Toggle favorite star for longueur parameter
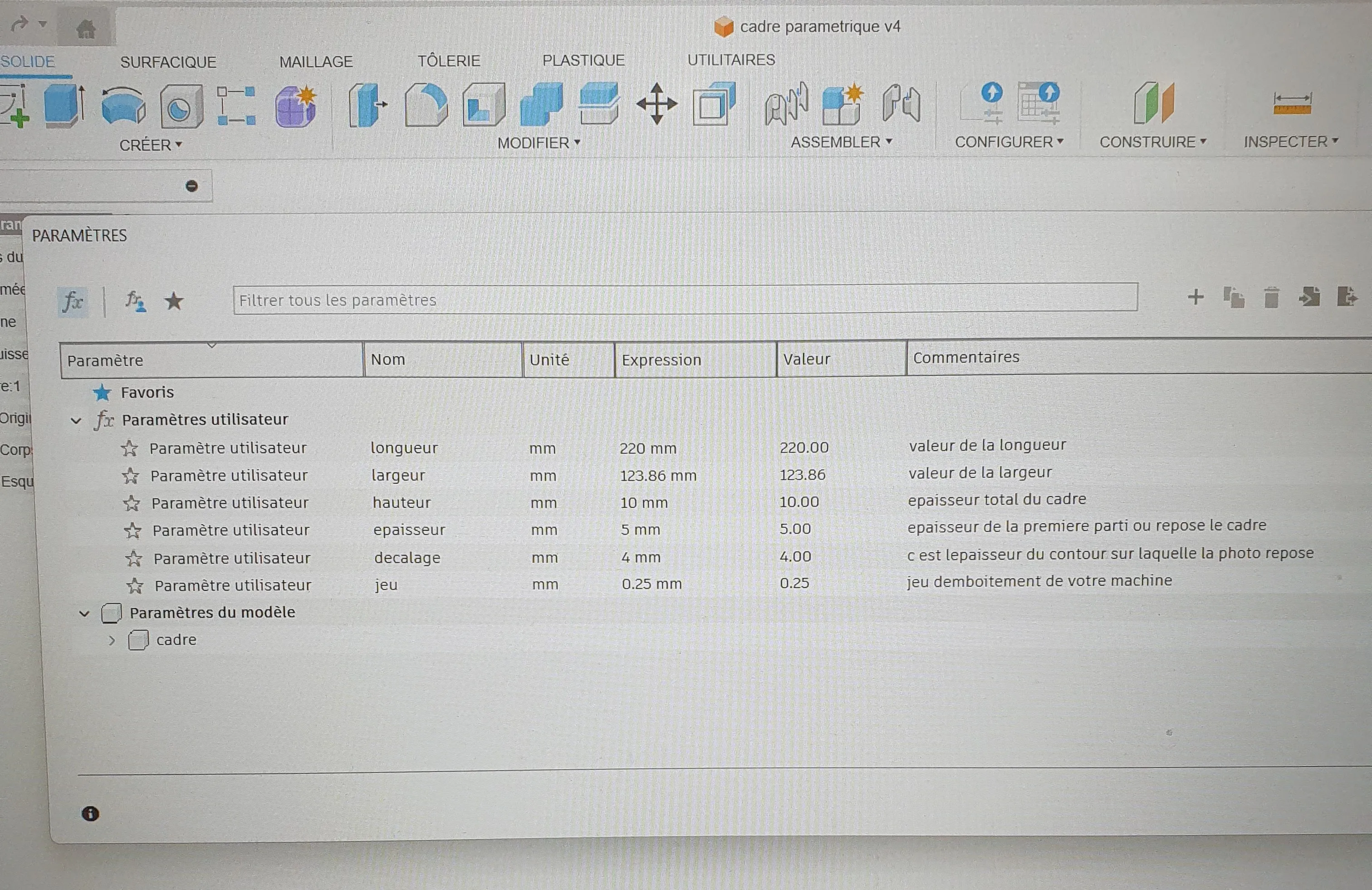 (x=130, y=448)
